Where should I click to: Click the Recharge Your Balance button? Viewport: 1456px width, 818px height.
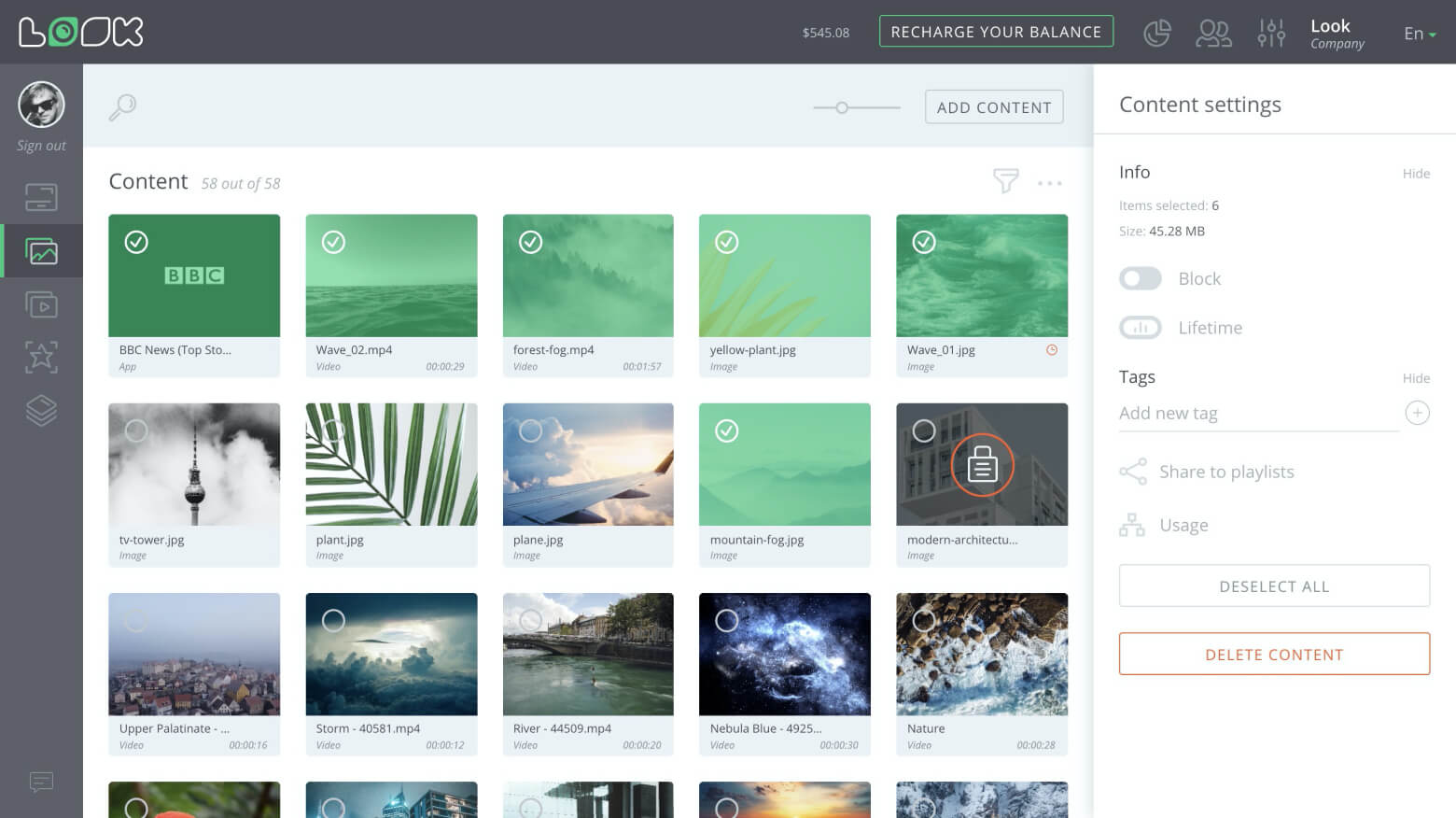[996, 32]
